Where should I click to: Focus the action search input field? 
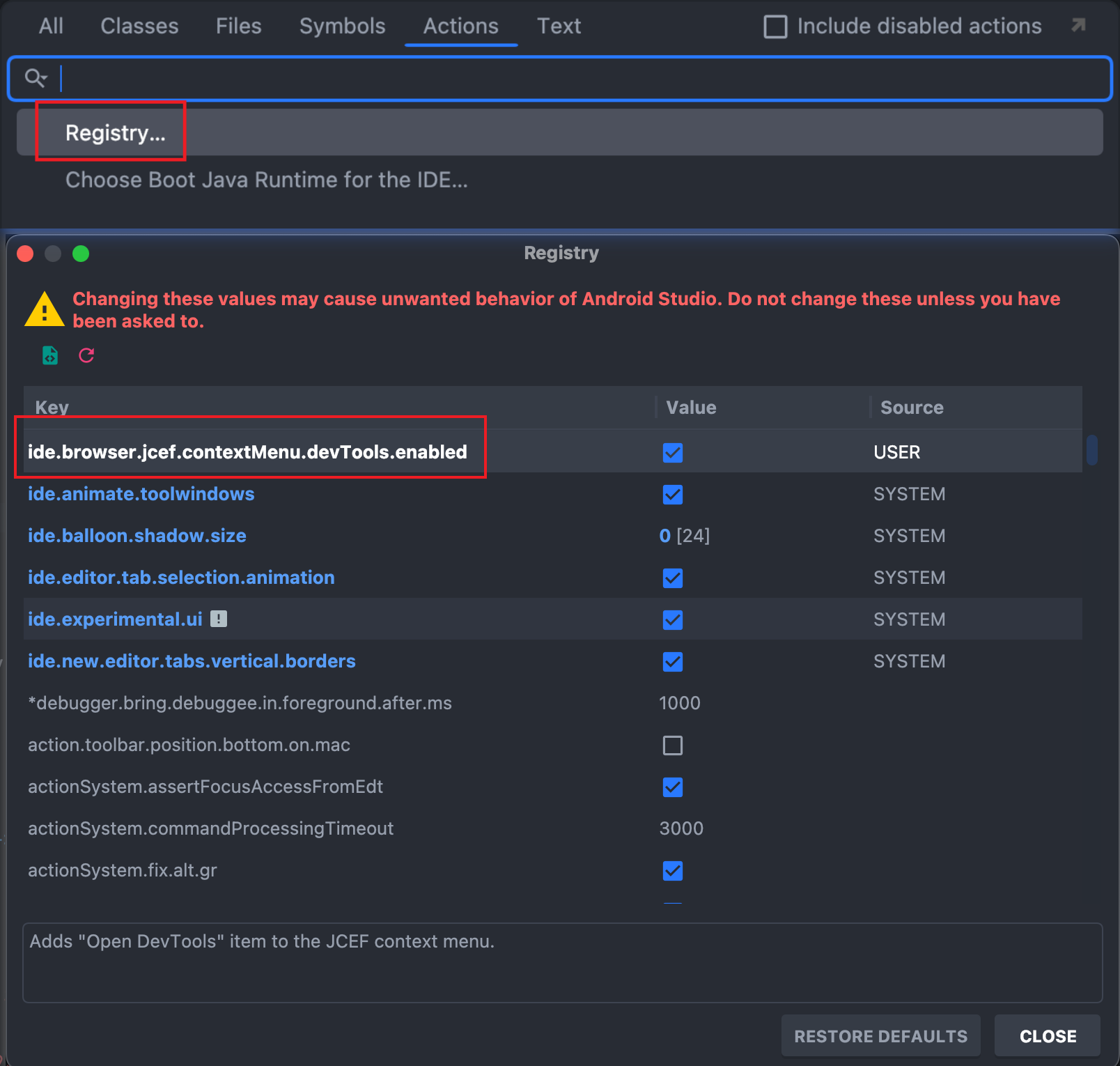[x=560, y=78]
